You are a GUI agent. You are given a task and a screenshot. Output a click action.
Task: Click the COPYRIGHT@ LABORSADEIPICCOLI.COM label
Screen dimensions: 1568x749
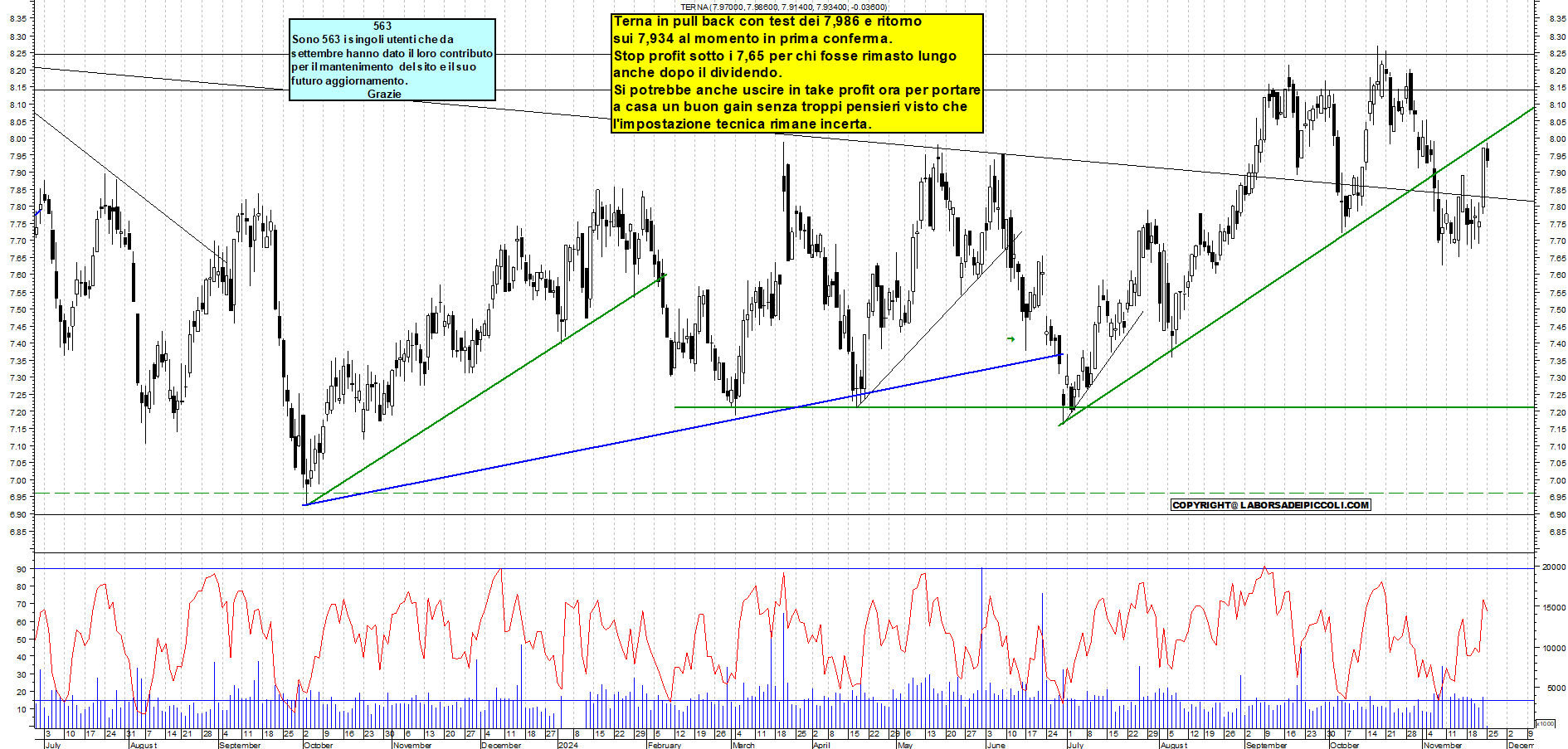pos(1270,505)
